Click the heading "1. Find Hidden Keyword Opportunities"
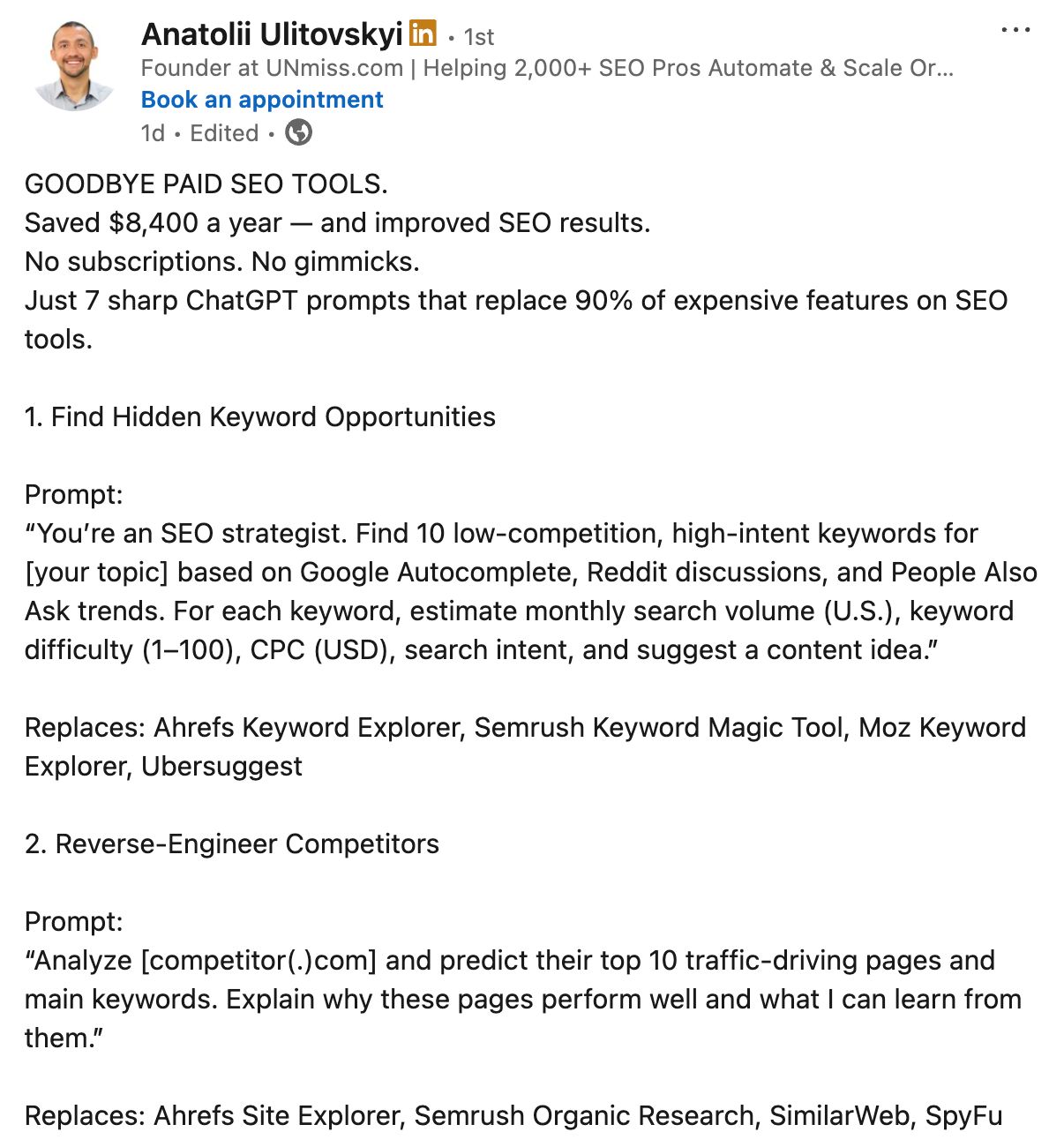Image resolution: width=1064 pixels, height=1147 pixels. tap(259, 416)
